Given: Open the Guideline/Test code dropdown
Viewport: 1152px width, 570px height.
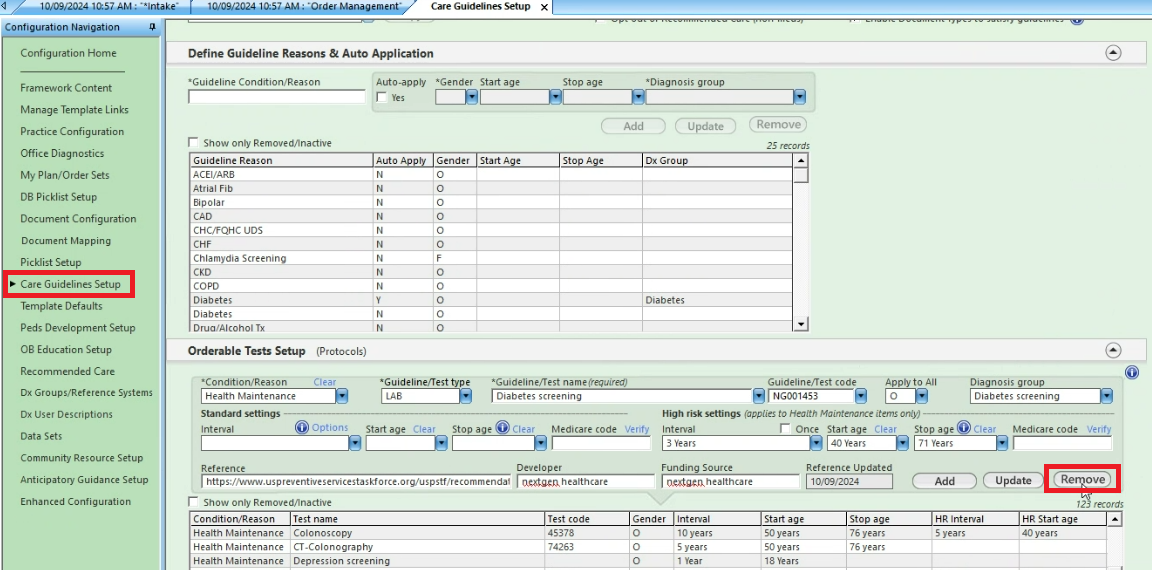Looking at the screenshot, I should (x=861, y=396).
